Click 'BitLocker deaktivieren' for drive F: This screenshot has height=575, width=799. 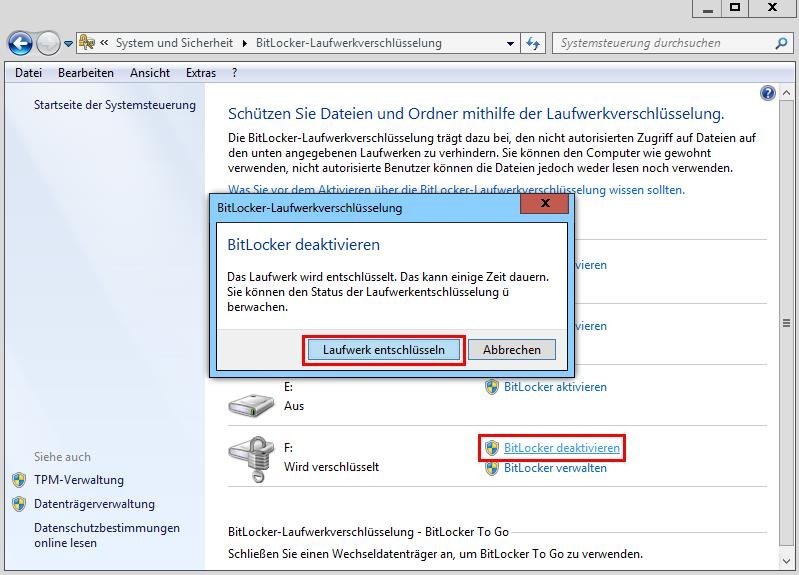click(x=562, y=448)
